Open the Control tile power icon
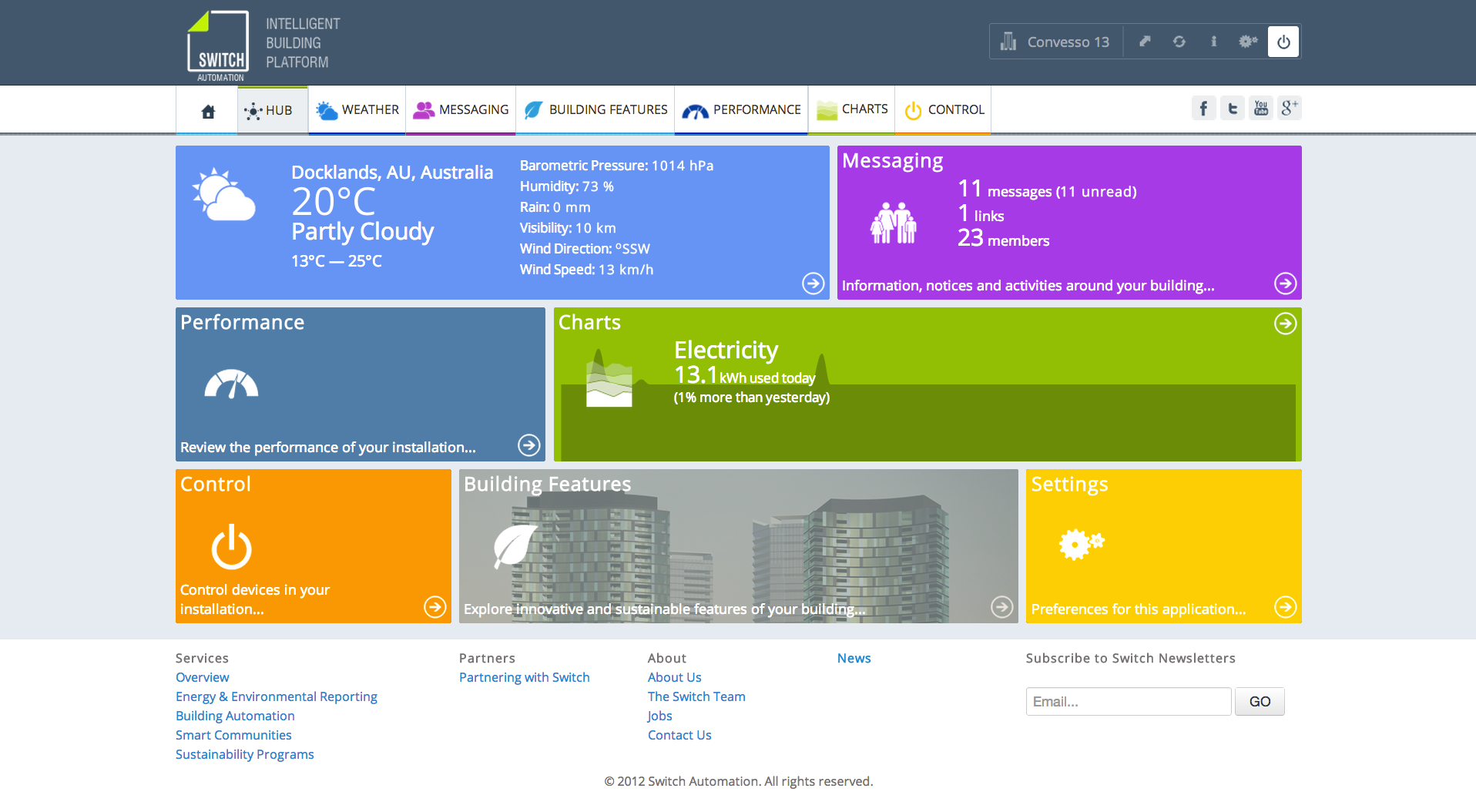 click(231, 547)
